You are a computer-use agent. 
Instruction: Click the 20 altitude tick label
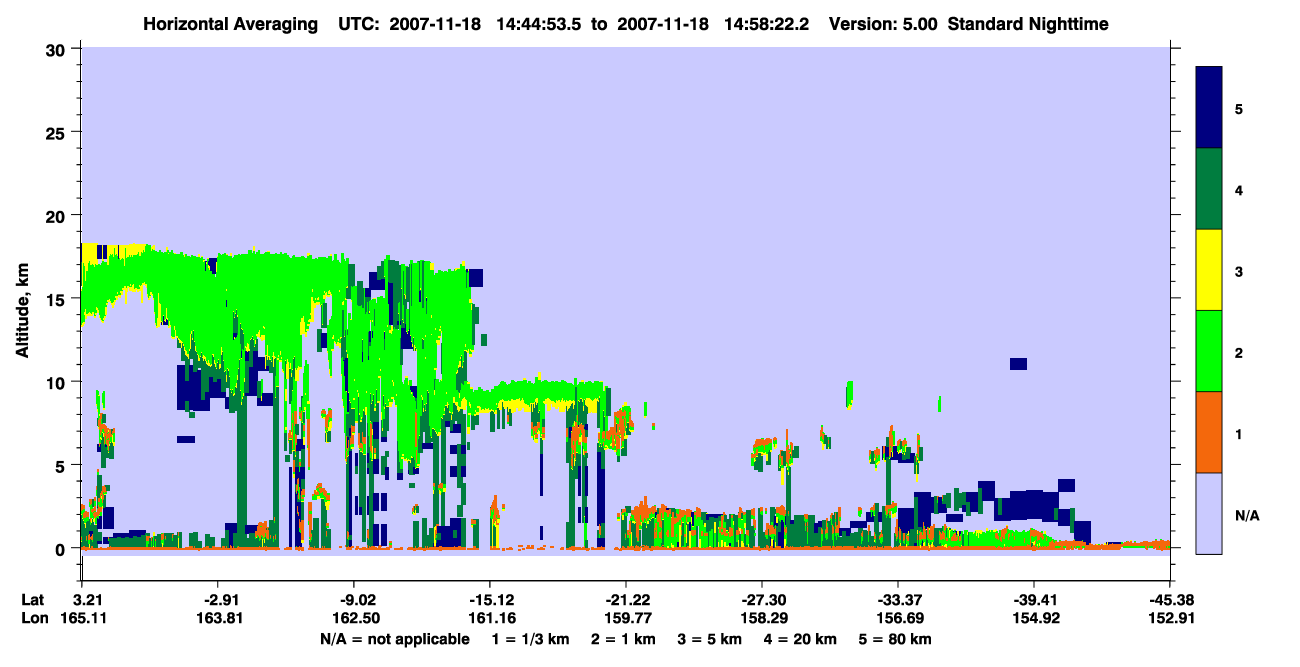pyautogui.click(x=58, y=215)
